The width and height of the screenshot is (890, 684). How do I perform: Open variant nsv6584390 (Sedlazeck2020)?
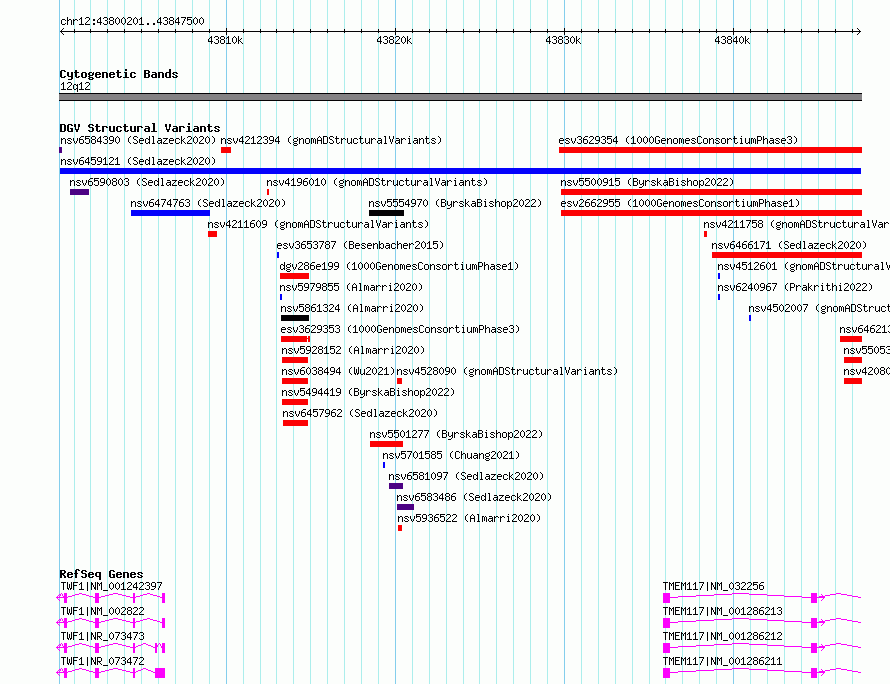pyautogui.click(x=138, y=140)
